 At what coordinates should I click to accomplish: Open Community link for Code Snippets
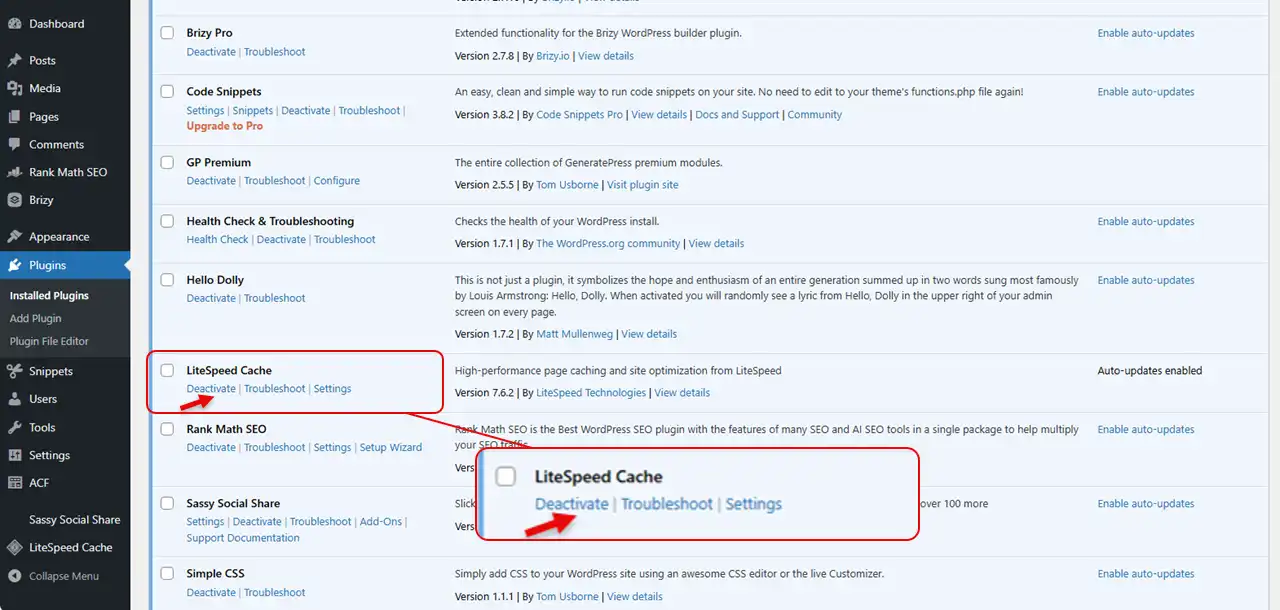pos(815,115)
